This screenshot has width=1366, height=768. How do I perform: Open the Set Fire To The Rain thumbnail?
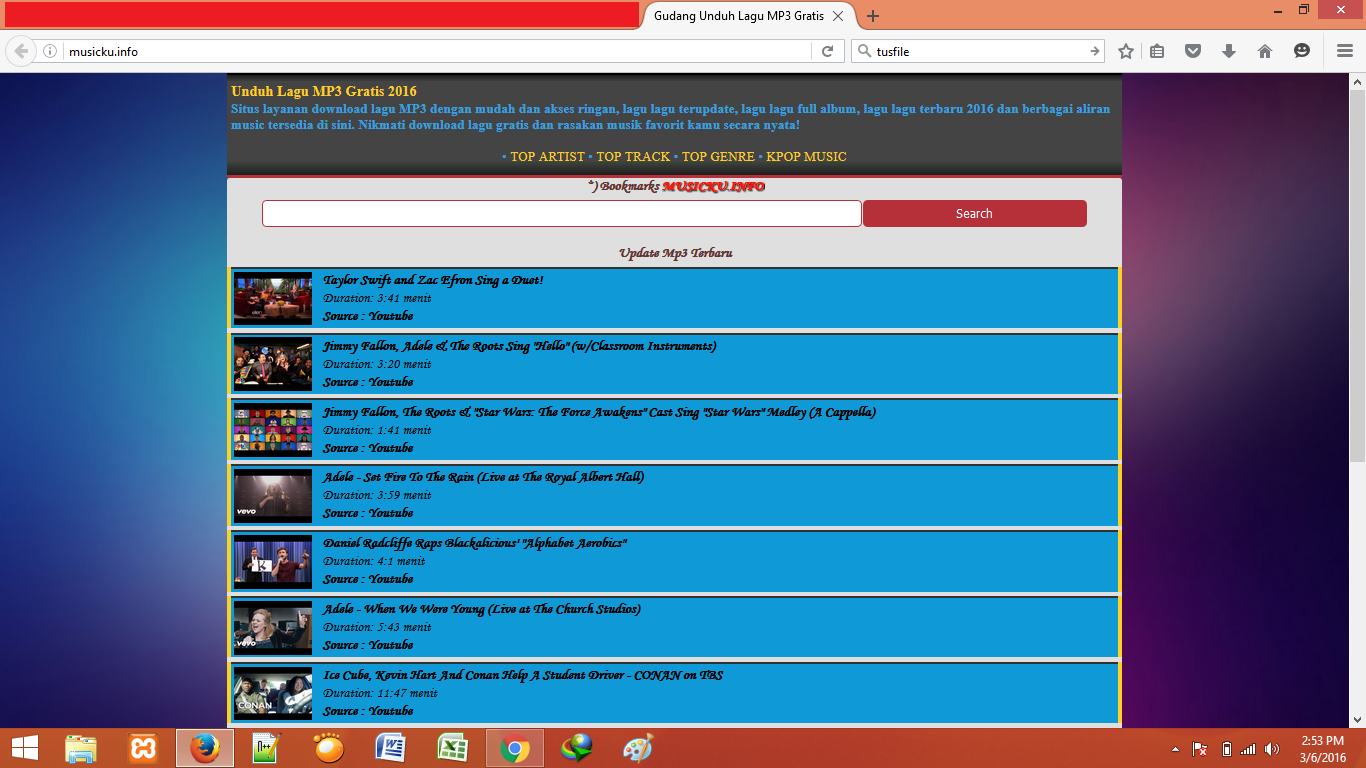(x=273, y=496)
